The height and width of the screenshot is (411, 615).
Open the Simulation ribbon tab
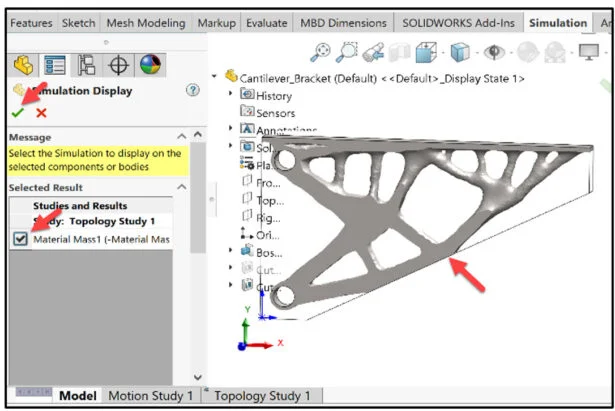coord(558,22)
